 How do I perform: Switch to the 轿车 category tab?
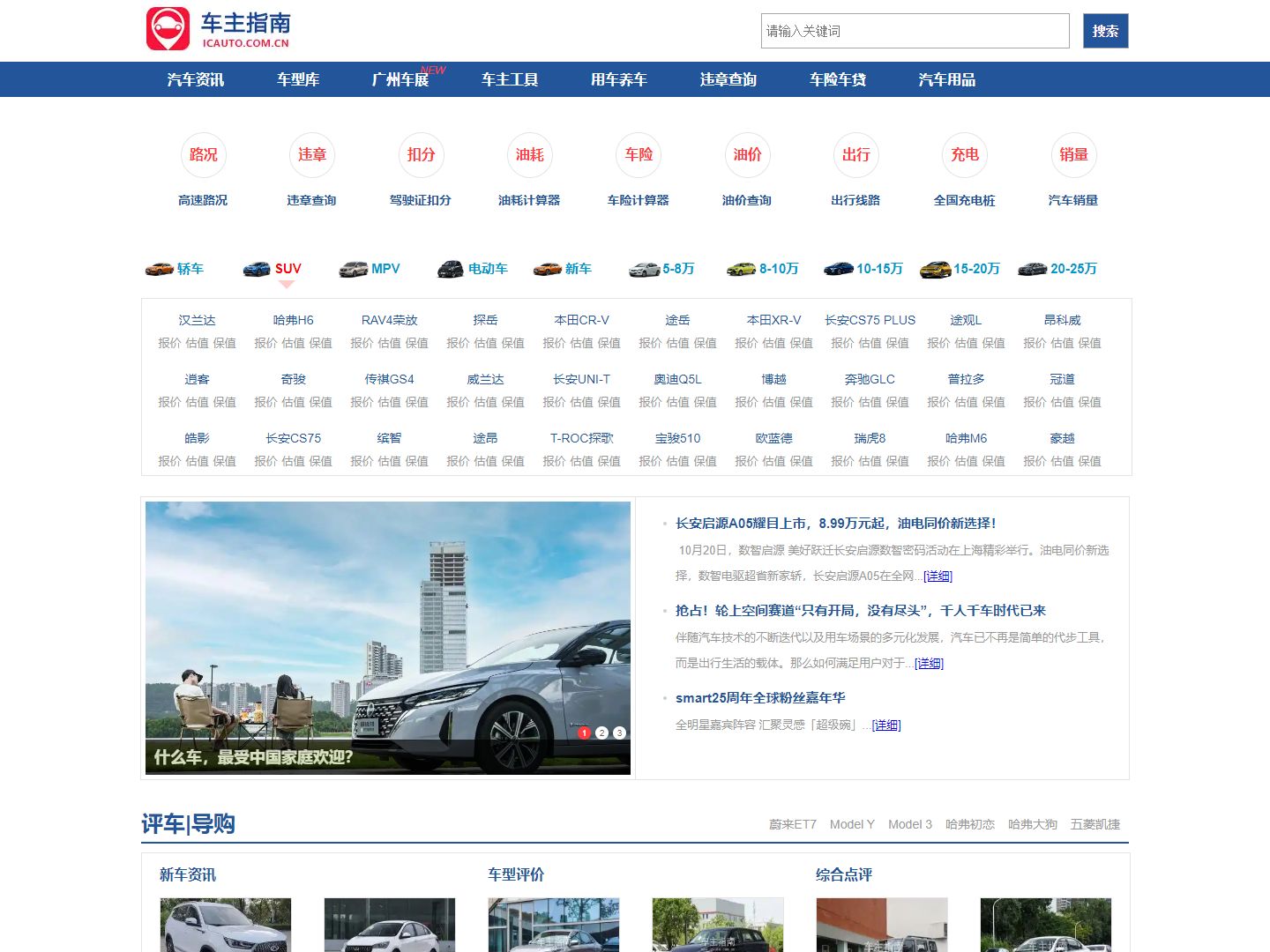pos(190,269)
